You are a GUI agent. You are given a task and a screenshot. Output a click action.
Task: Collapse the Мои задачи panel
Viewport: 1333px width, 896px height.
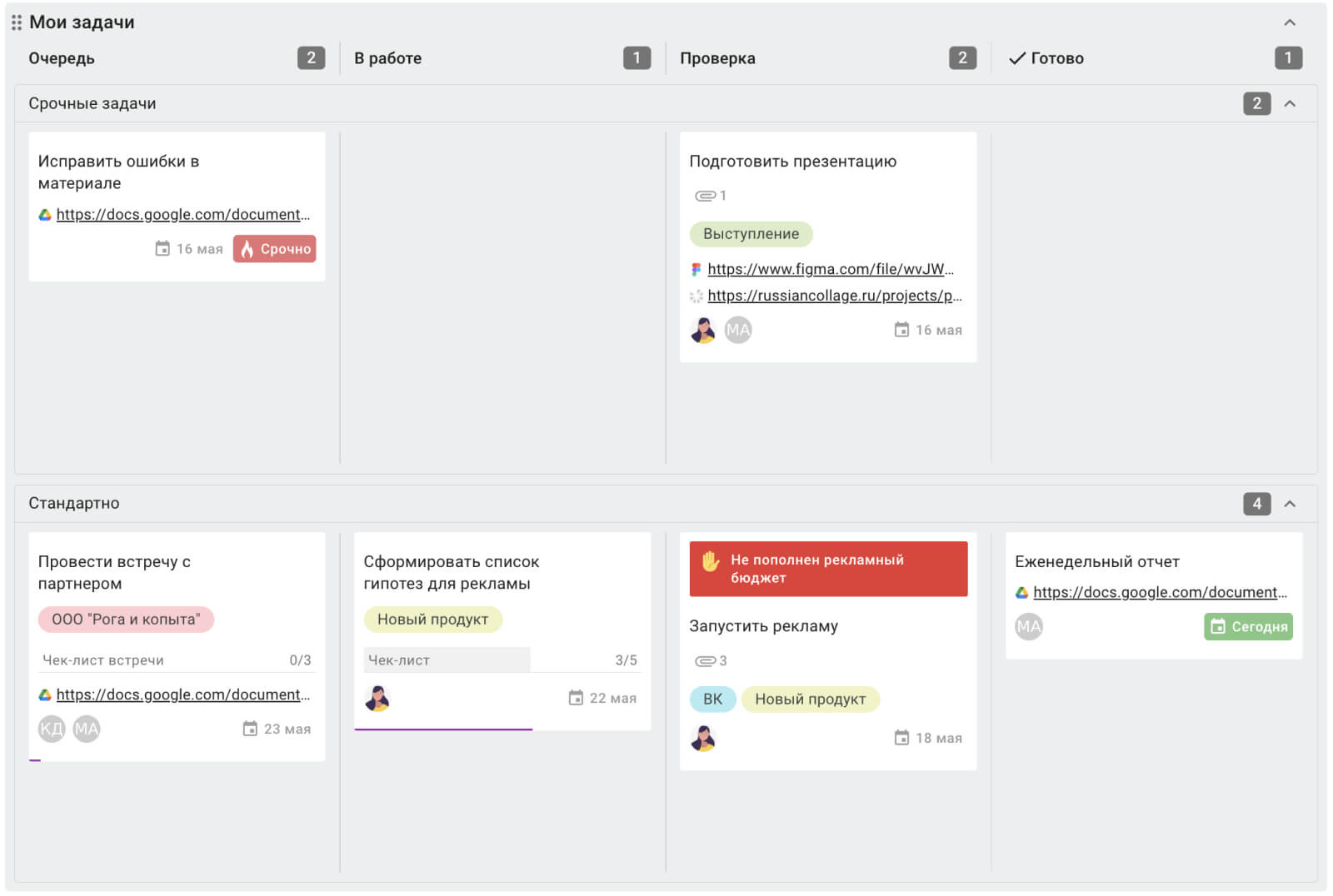click(x=1290, y=22)
